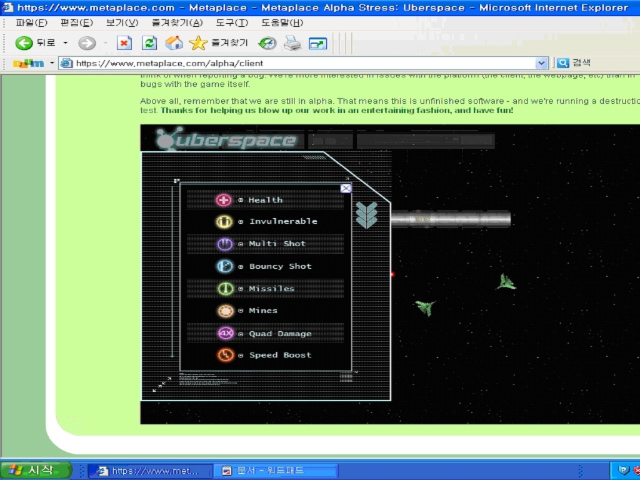Open the 시작 Start button
640x480 pixels.
coord(36,470)
